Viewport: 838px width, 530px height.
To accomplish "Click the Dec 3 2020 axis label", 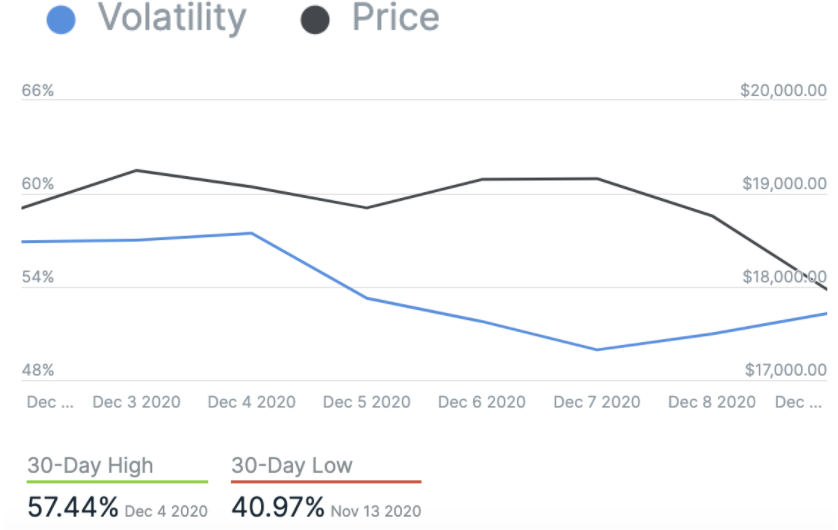I will point(136,402).
